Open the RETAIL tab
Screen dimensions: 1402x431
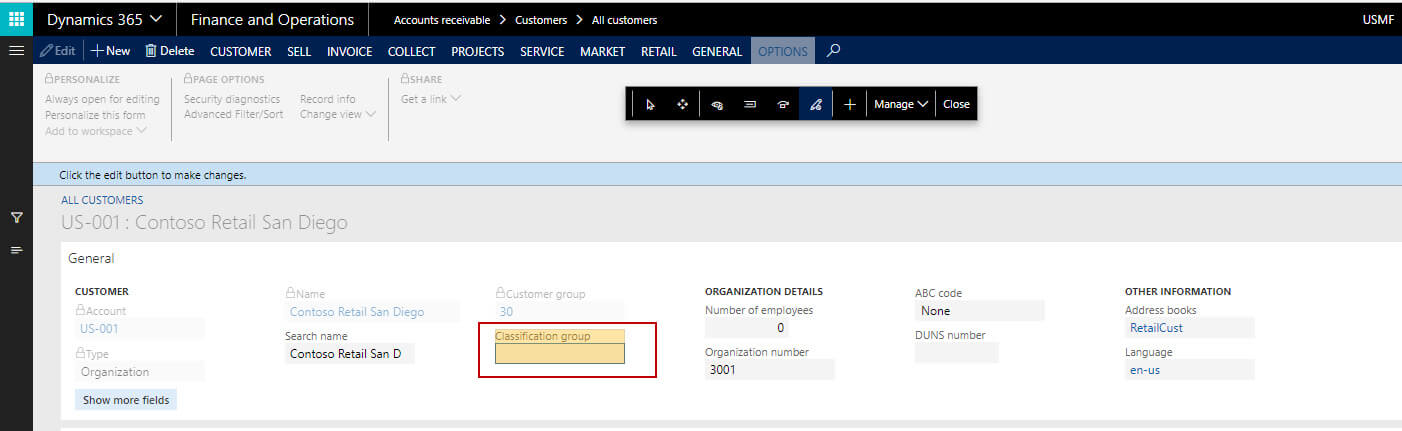tap(658, 51)
